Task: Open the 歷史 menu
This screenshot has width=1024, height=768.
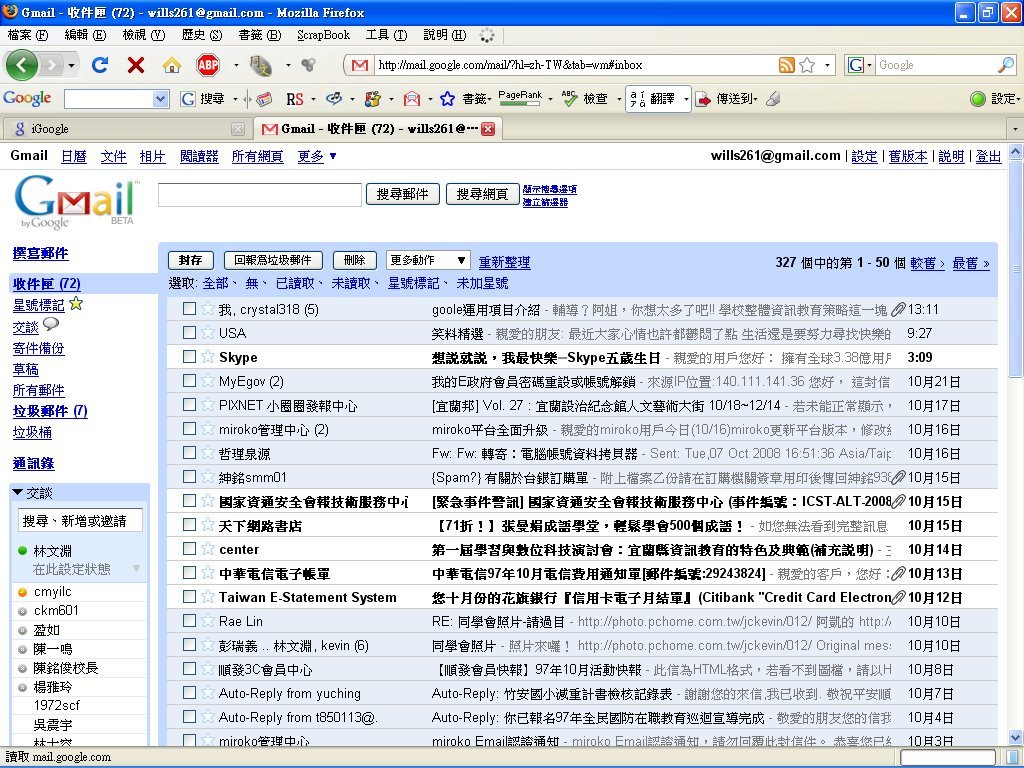Action: pyautogui.click(x=201, y=35)
